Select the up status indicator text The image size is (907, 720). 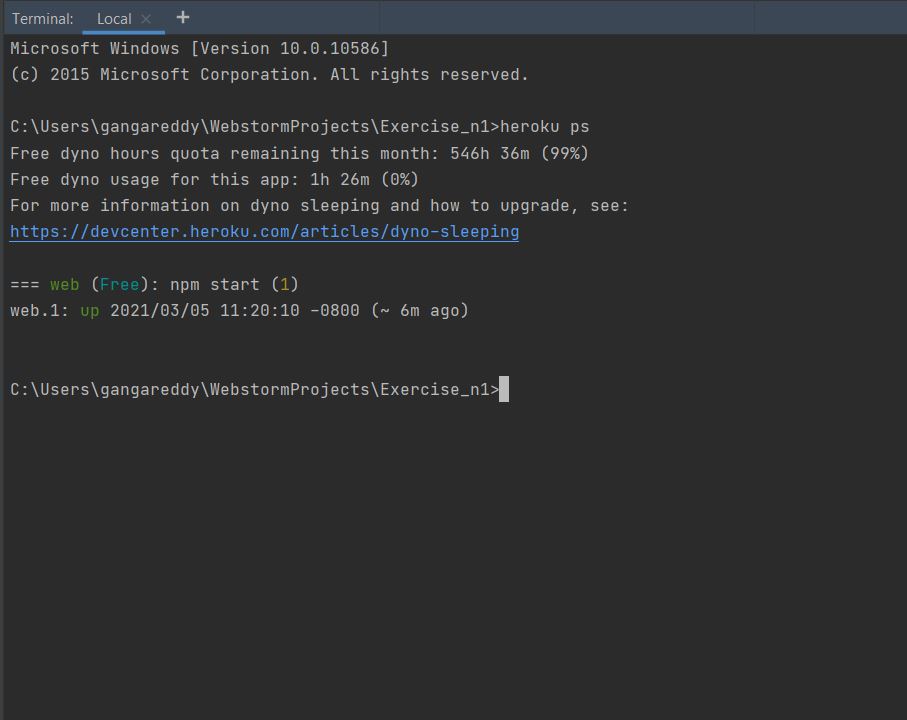(90, 310)
